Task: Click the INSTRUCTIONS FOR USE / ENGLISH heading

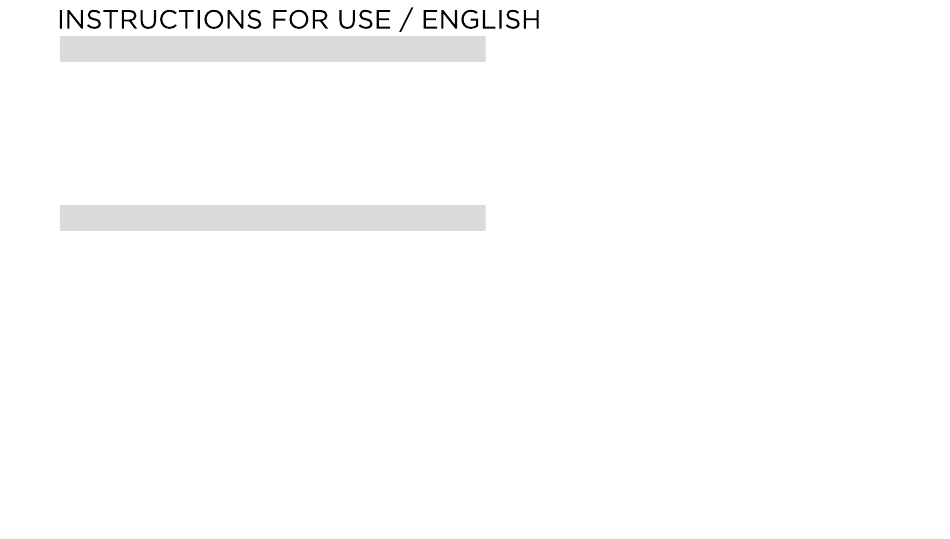Action: 299,20
